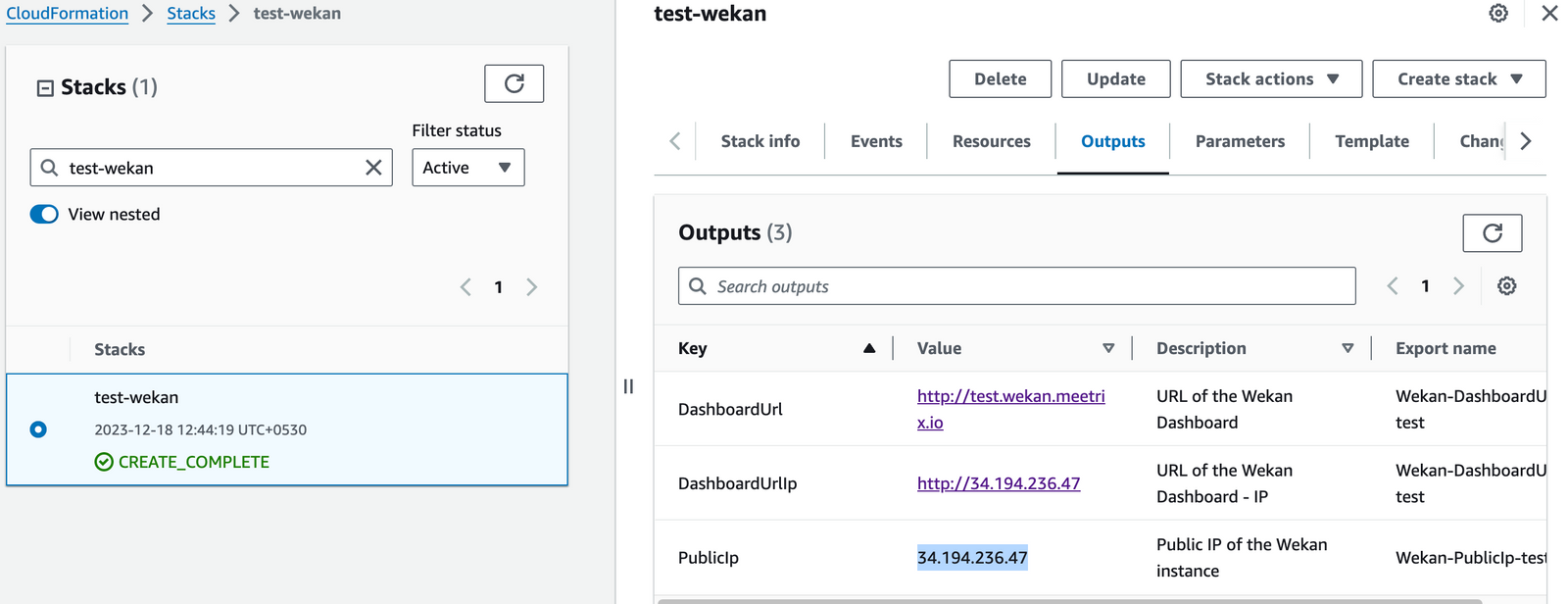This screenshot has width=1568, height=604.
Task: Click the Delete stack button
Action: [x=1000, y=79]
